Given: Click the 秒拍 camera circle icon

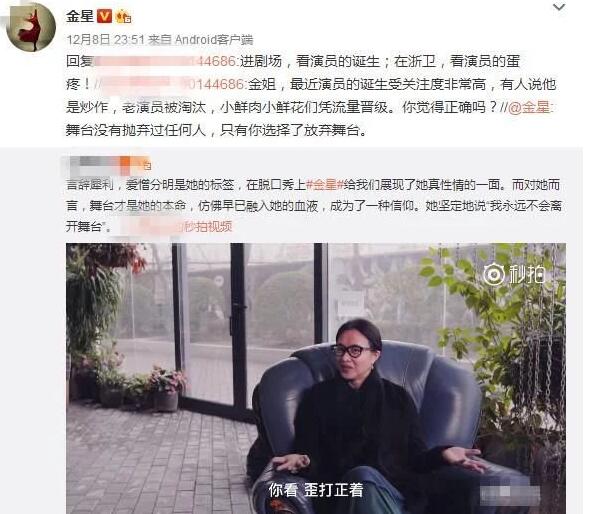Looking at the screenshot, I should coord(494,275).
